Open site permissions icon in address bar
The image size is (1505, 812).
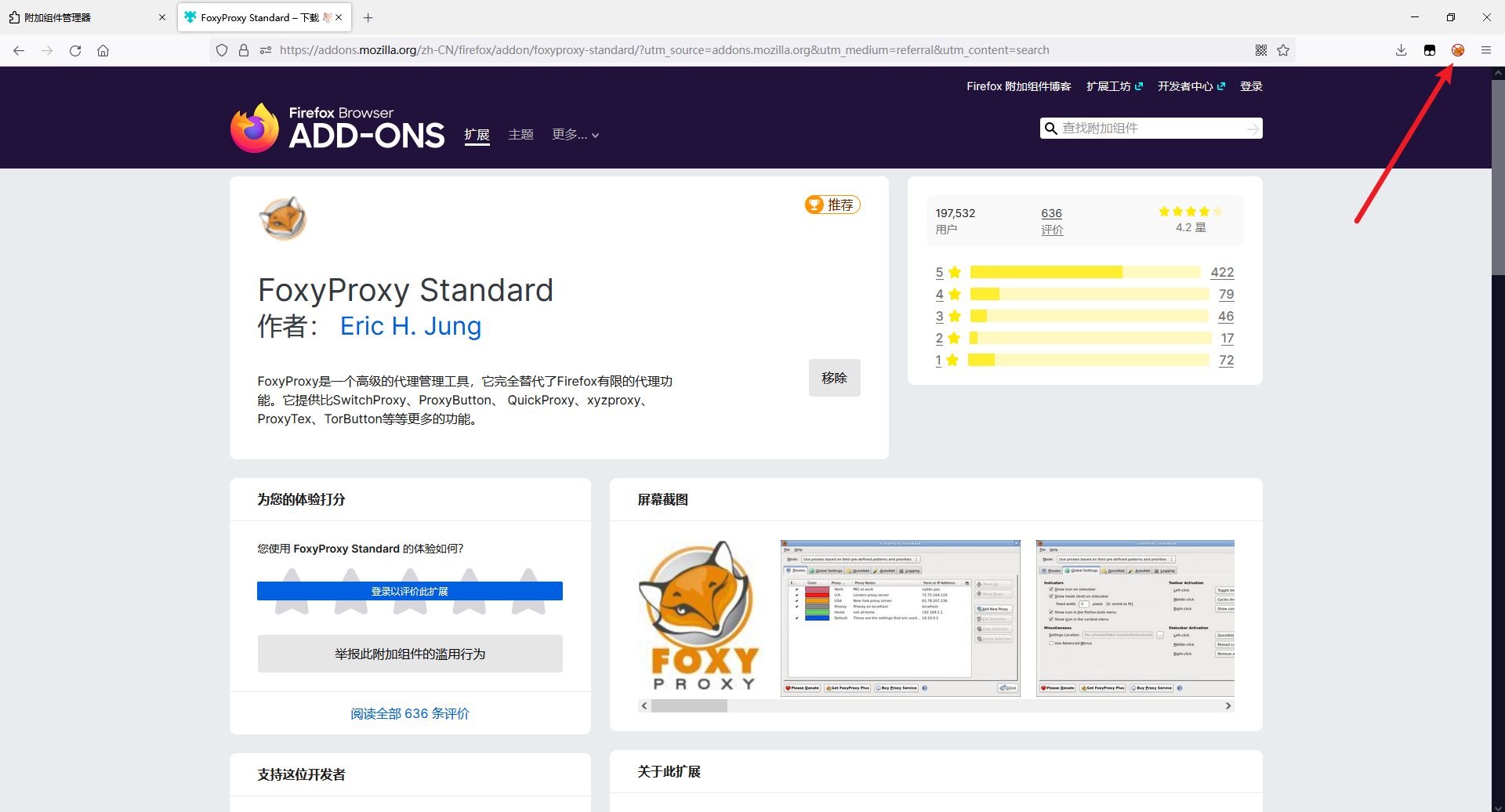point(266,50)
